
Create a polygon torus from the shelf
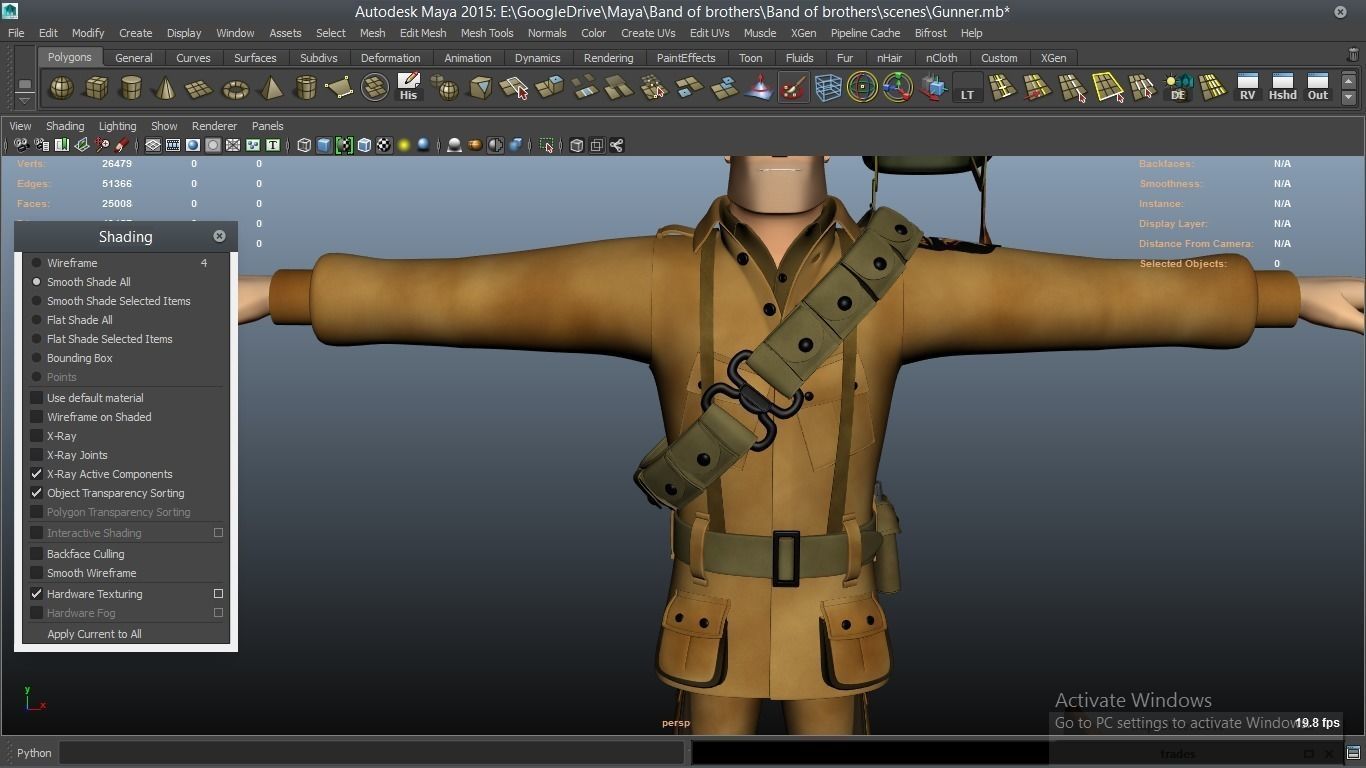click(235, 88)
